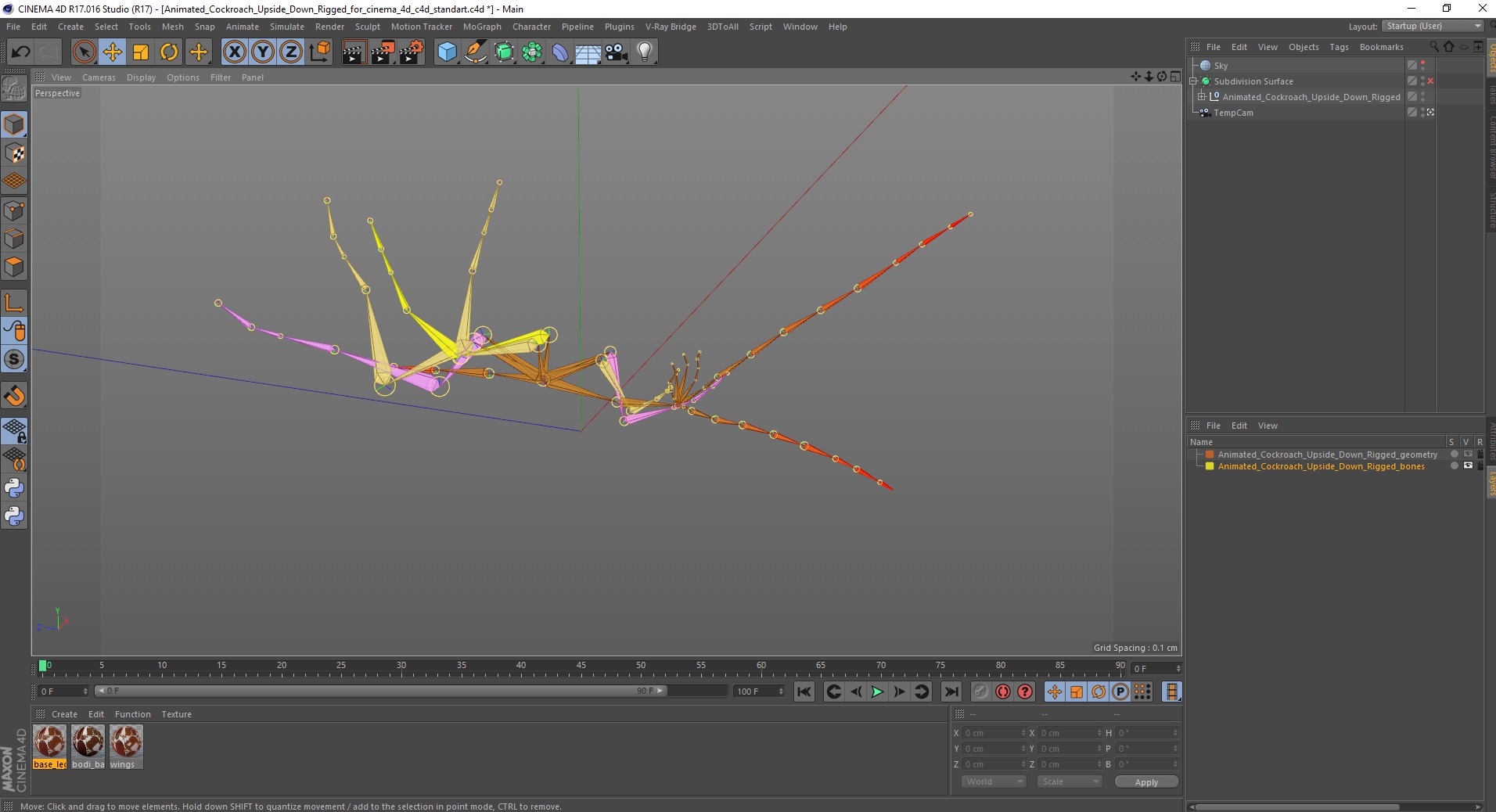The image size is (1496, 812).
Task: Toggle geometry layer solo dot
Action: (x=1455, y=455)
